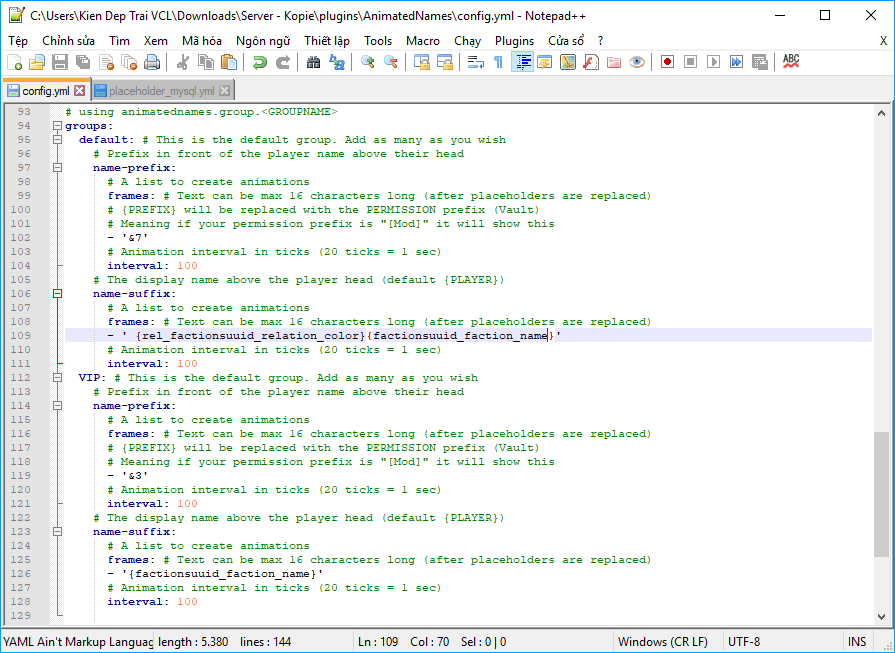The image size is (895, 653).
Task: Click the Print icon in toolbar
Action: [151, 62]
